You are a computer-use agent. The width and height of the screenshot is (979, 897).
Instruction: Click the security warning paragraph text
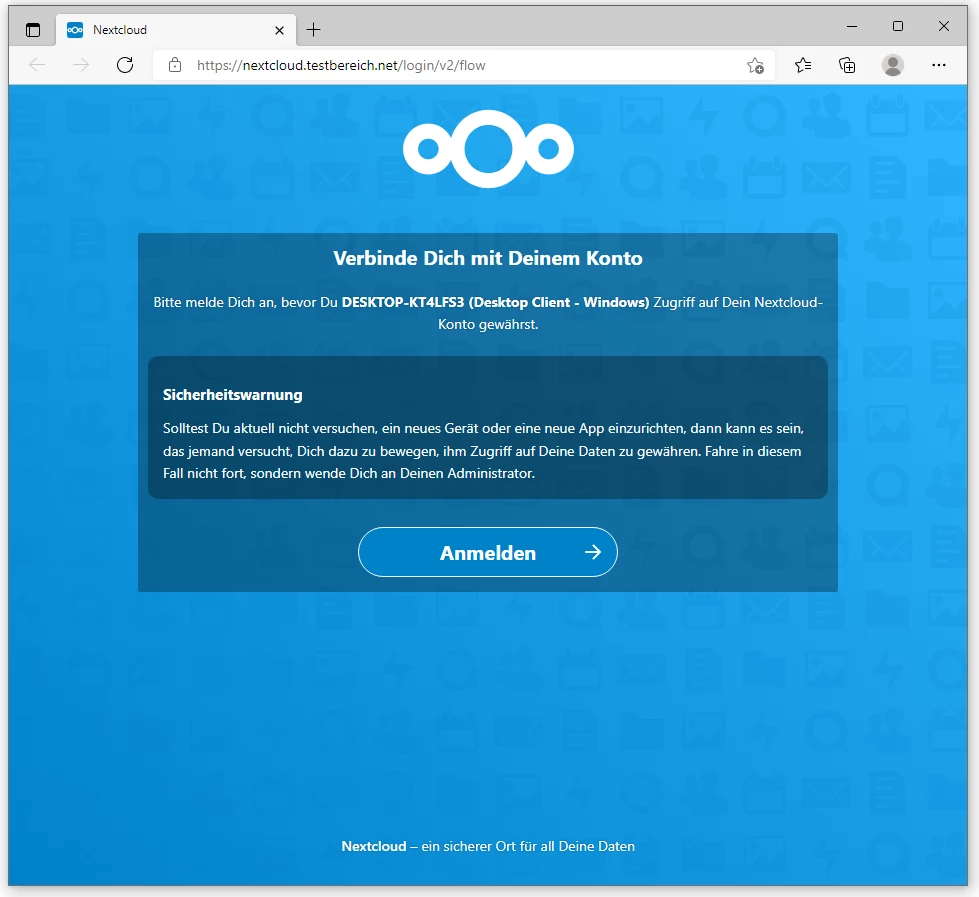(483, 451)
